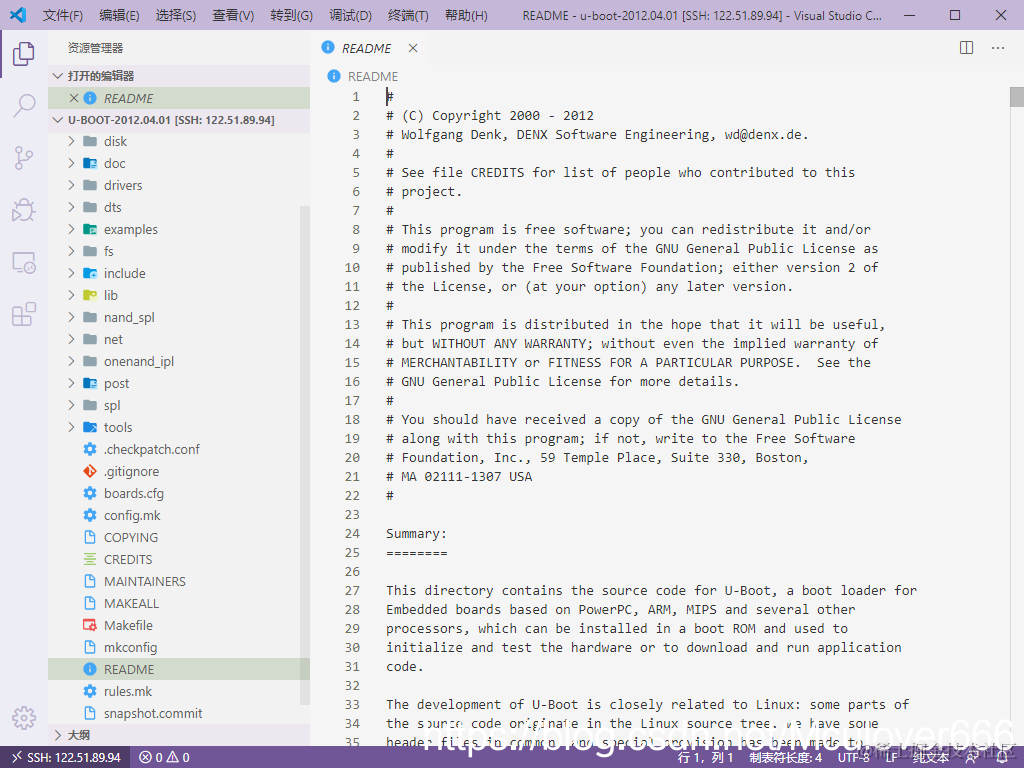The height and width of the screenshot is (768, 1024).
Task: Open config.mk file
Action: click(132, 516)
